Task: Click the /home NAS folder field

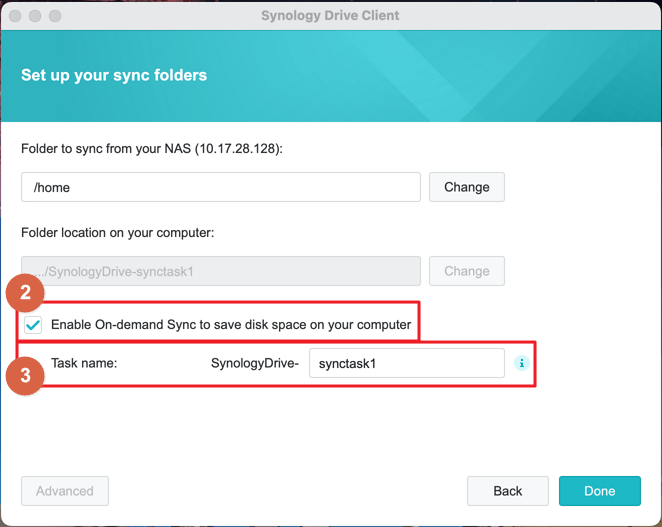Action: 220,187
